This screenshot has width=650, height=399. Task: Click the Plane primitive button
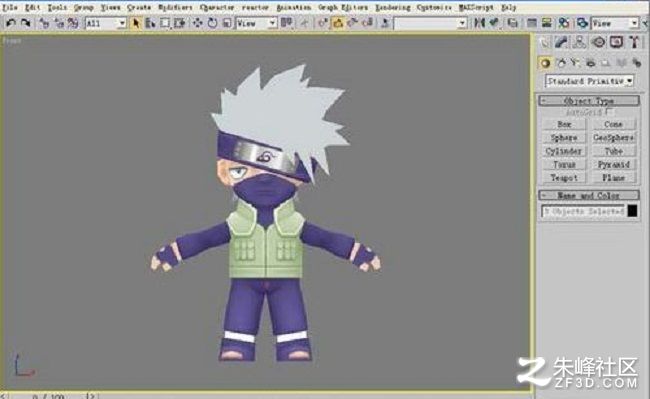tap(614, 178)
